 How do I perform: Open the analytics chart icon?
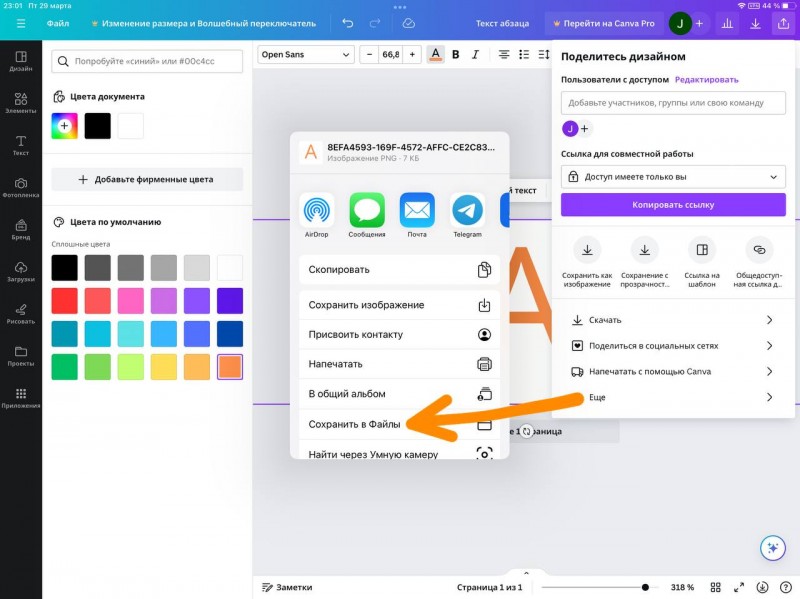[727, 23]
